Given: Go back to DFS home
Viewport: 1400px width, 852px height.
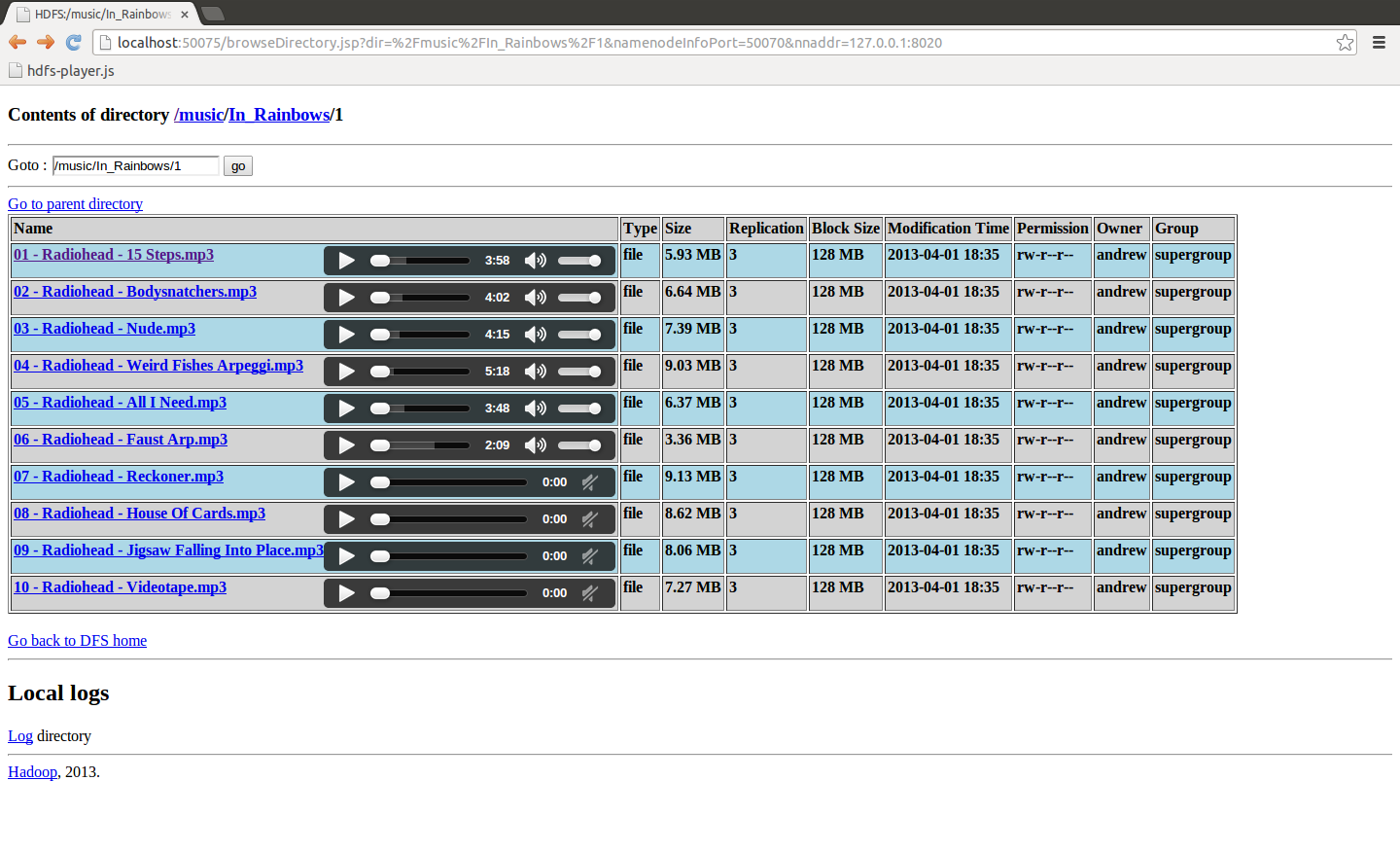Looking at the screenshot, I should point(77,641).
